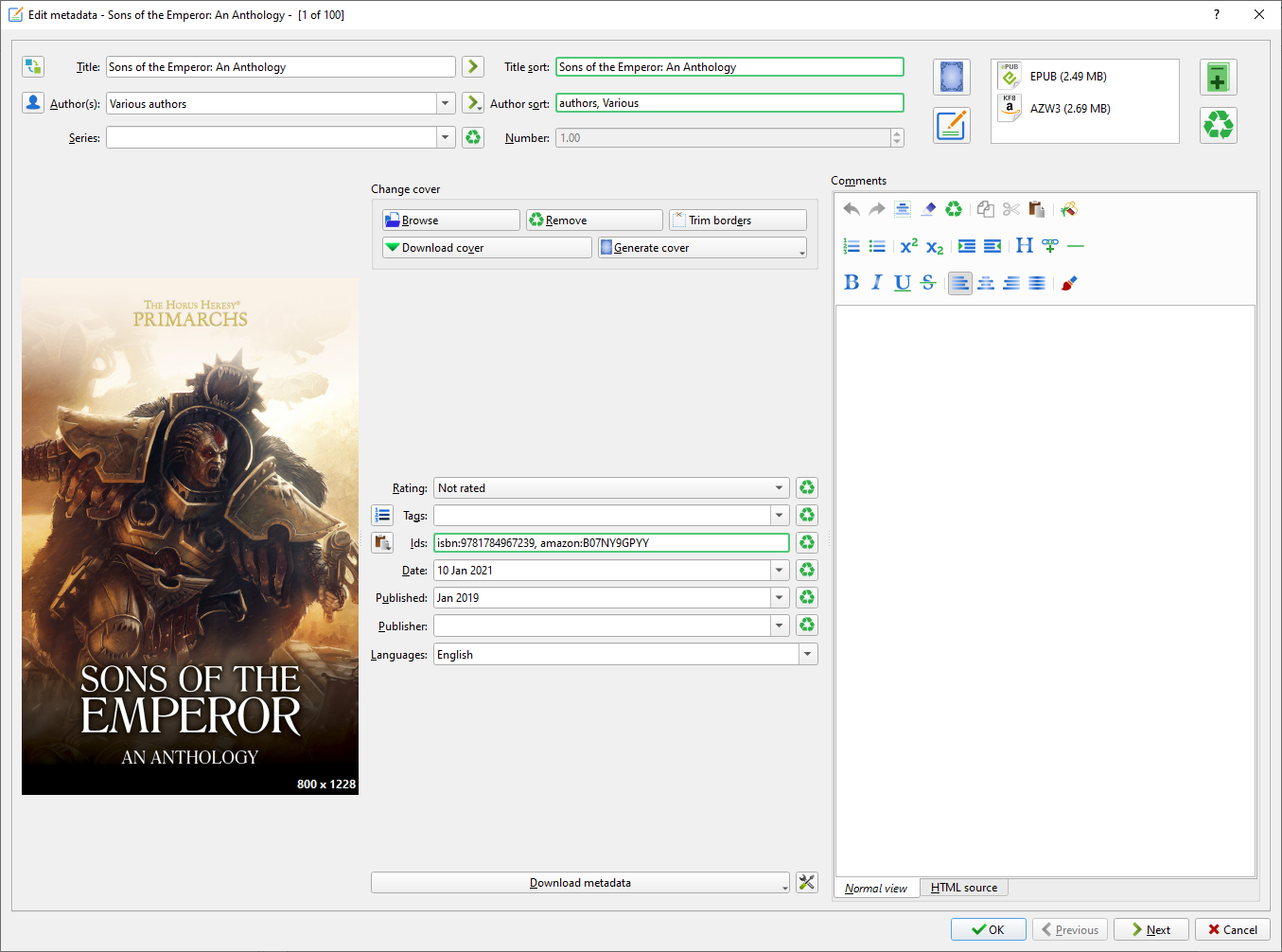1282x952 pixels.
Task: Click in the Publisher input field
Action: [x=602, y=626]
